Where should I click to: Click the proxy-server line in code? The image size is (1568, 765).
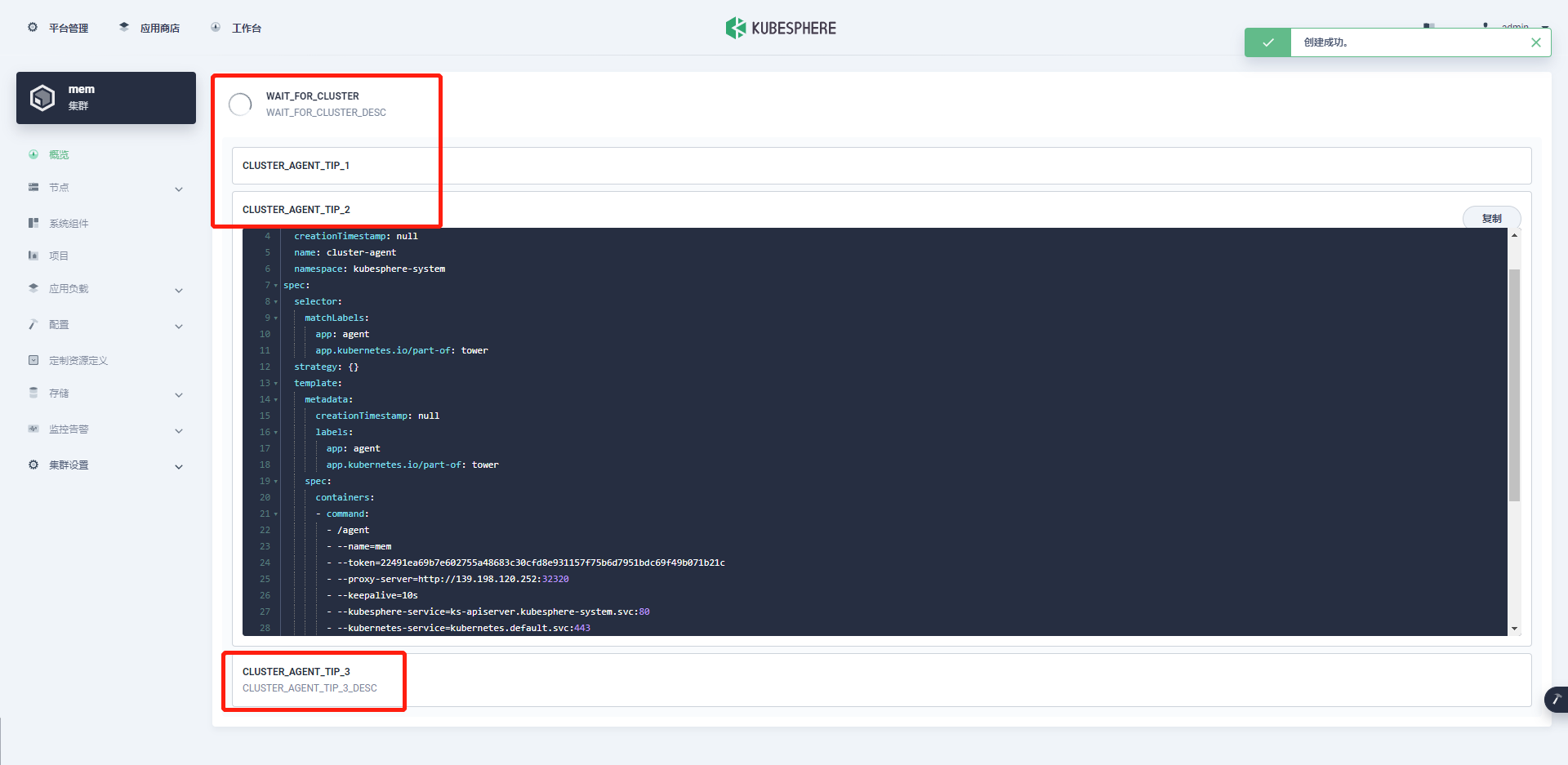(448, 579)
